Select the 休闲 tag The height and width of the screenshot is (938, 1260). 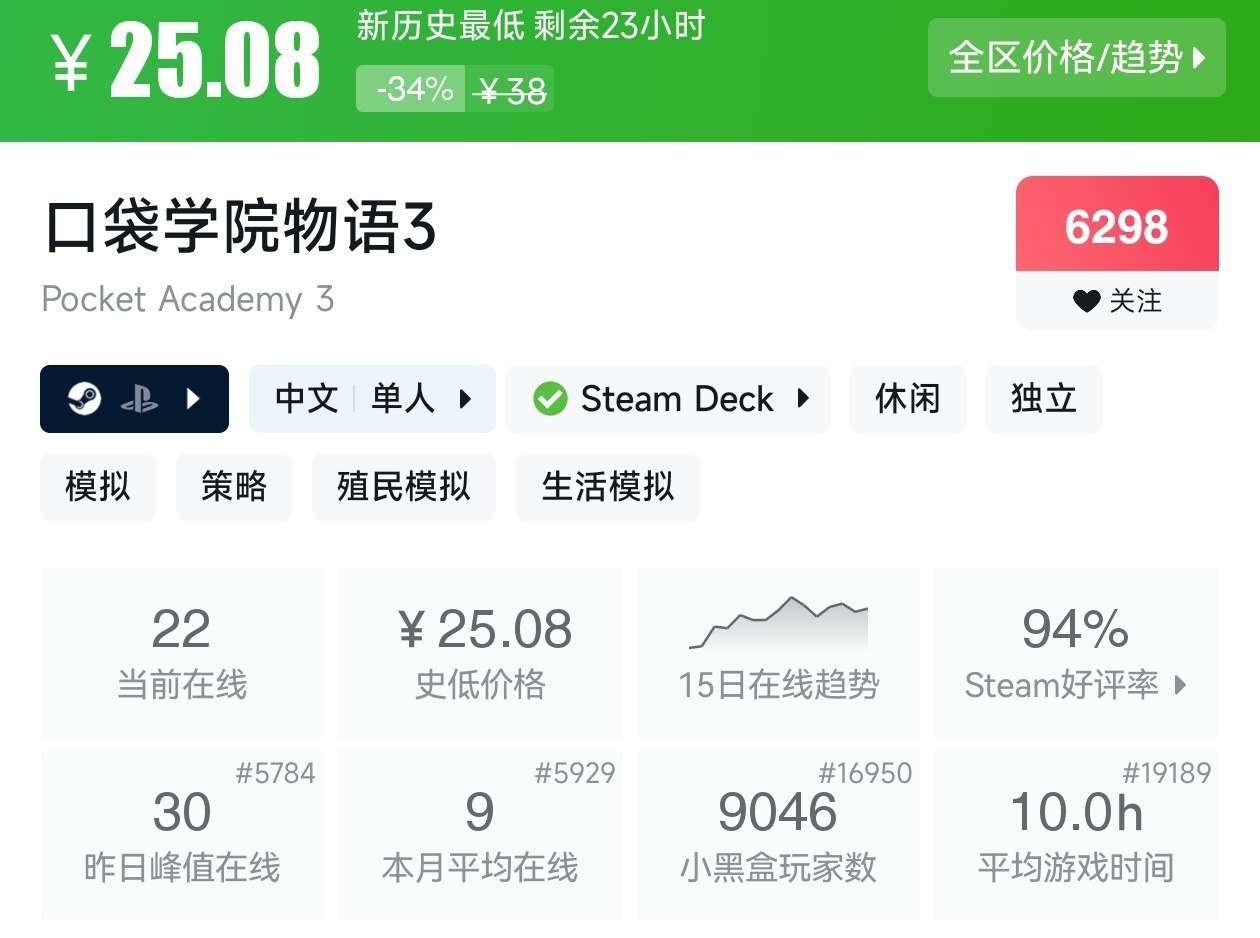coord(907,399)
